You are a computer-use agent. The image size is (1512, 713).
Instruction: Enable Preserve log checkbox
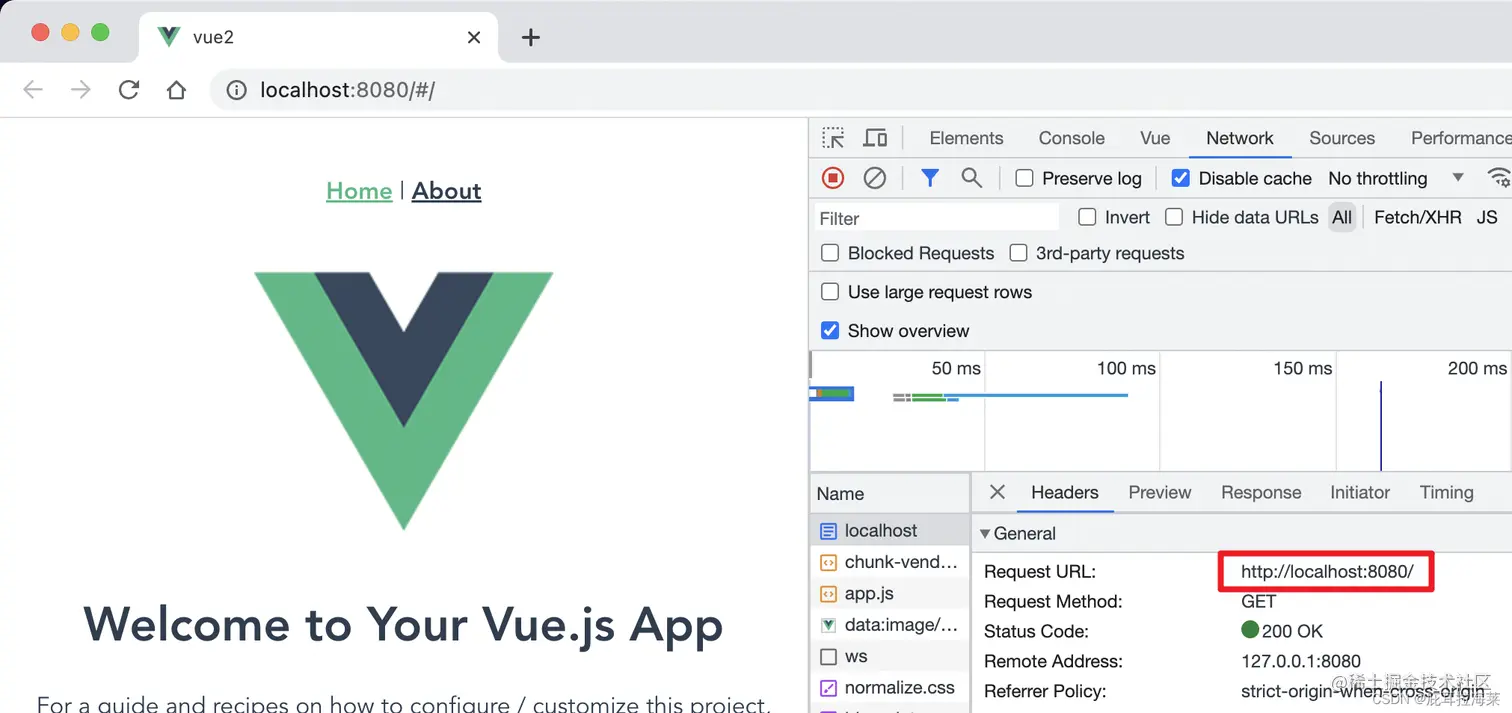point(1024,178)
